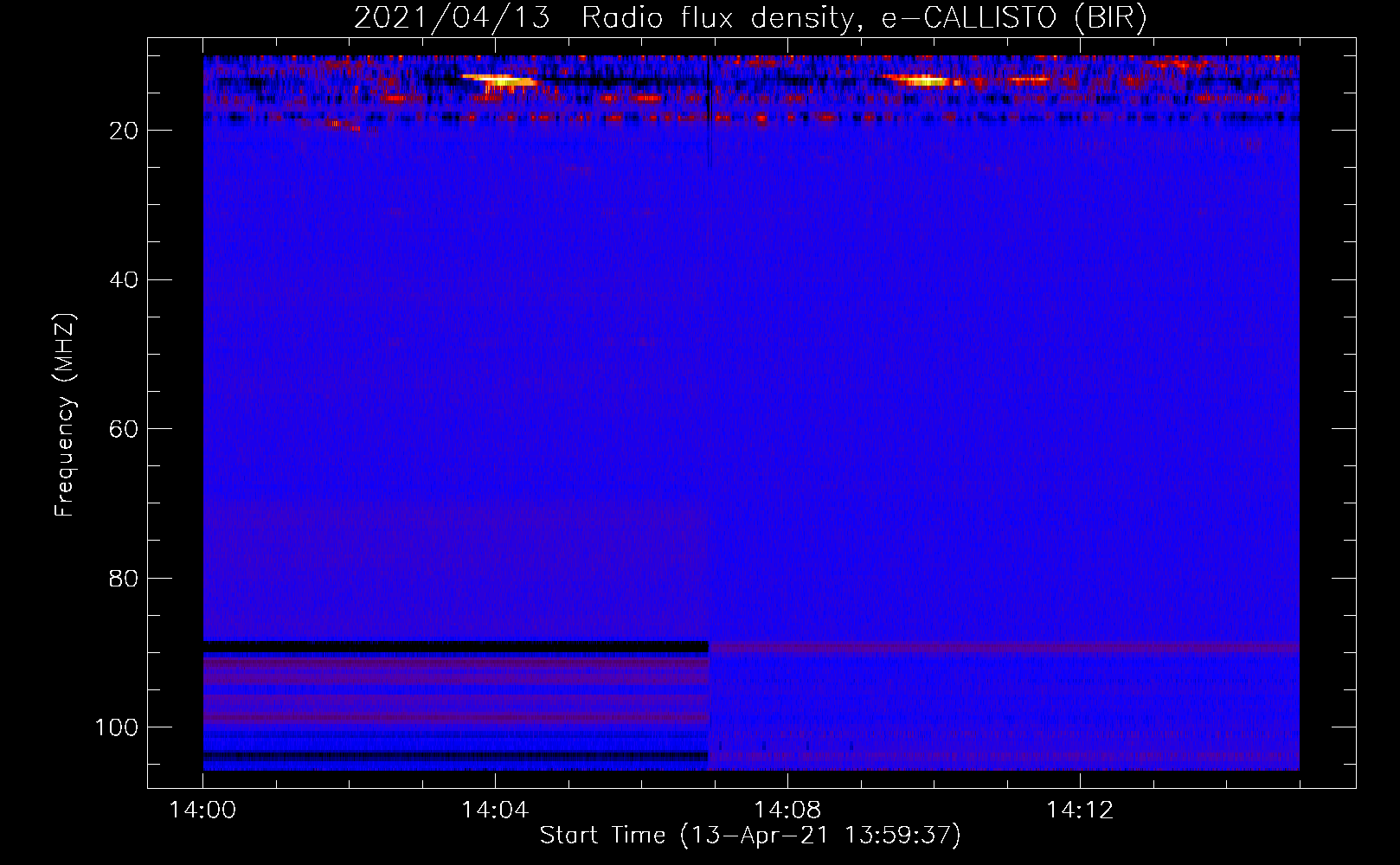Click the plot title '2021/04/13 Radio flux density, e-CALLISTO (BIR)'
This screenshot has height=865, width=1400.
click(x=750, y=18)
